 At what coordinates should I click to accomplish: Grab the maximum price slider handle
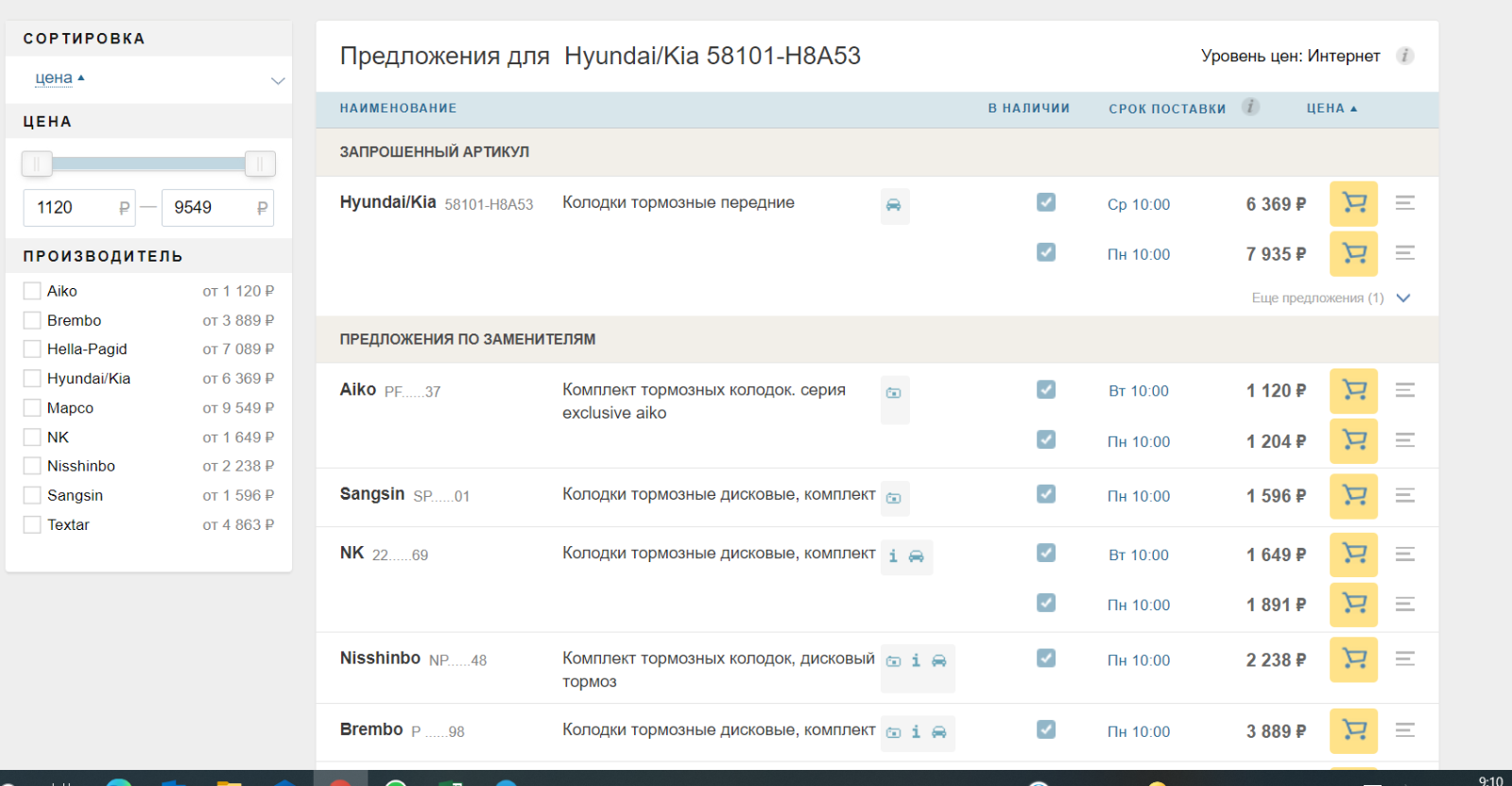[260, 164]
